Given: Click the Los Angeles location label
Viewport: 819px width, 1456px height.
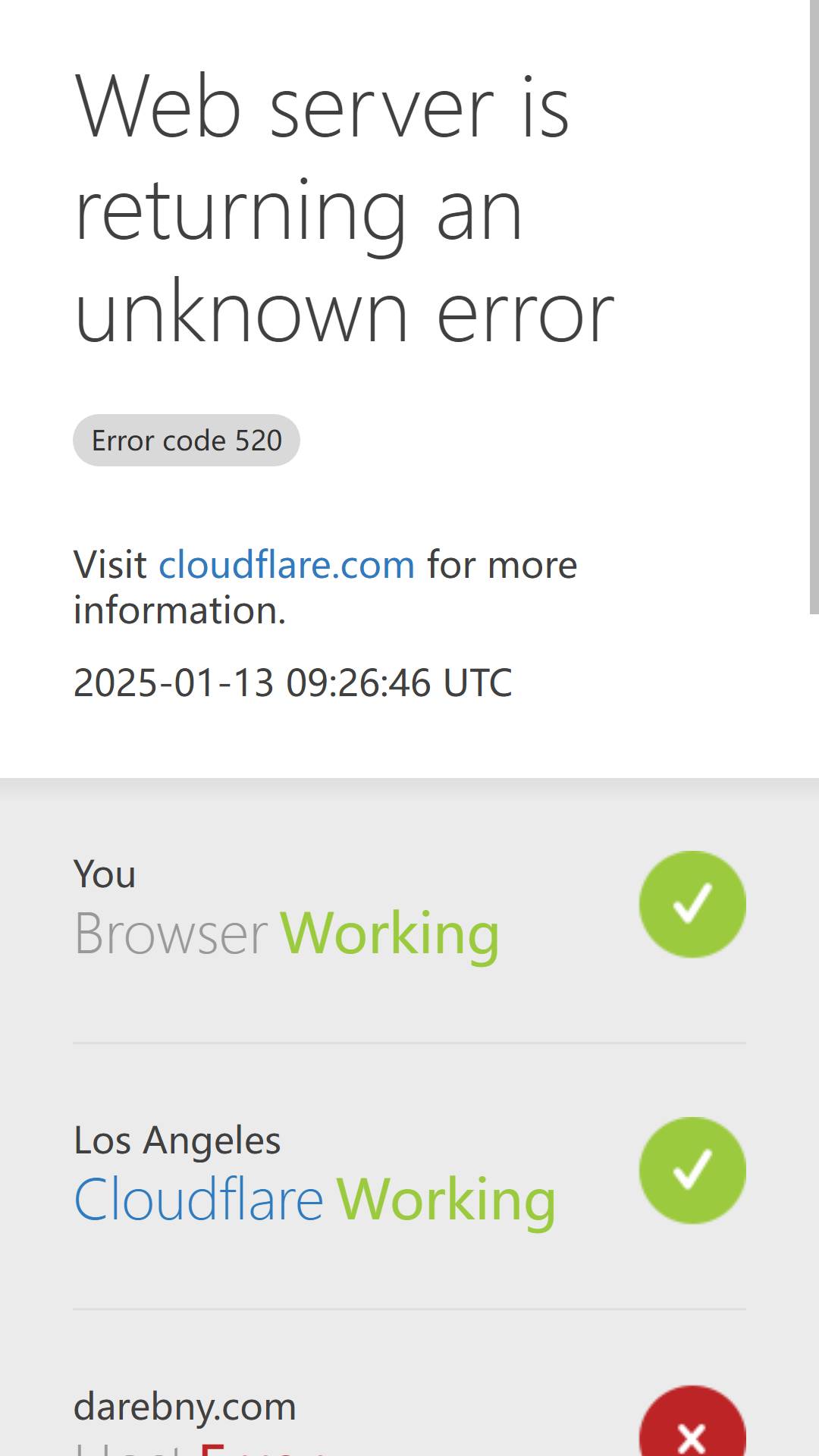Looking at the screenshot, I should click(x=177, y=1141).
